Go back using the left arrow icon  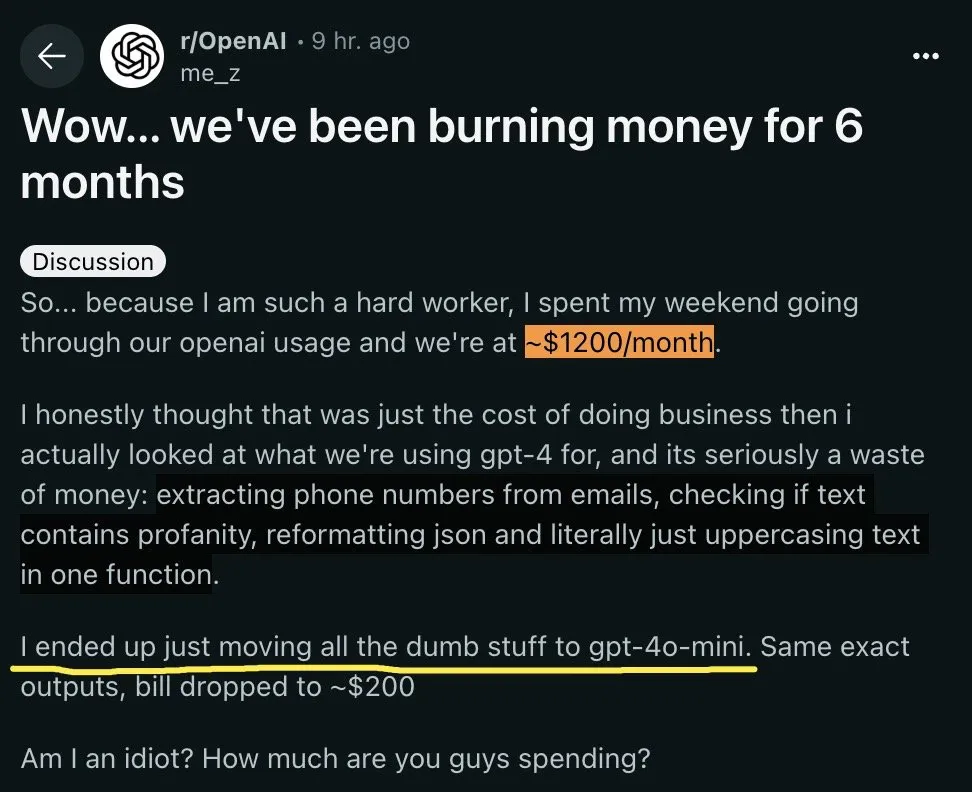click(x=52, y=56)
